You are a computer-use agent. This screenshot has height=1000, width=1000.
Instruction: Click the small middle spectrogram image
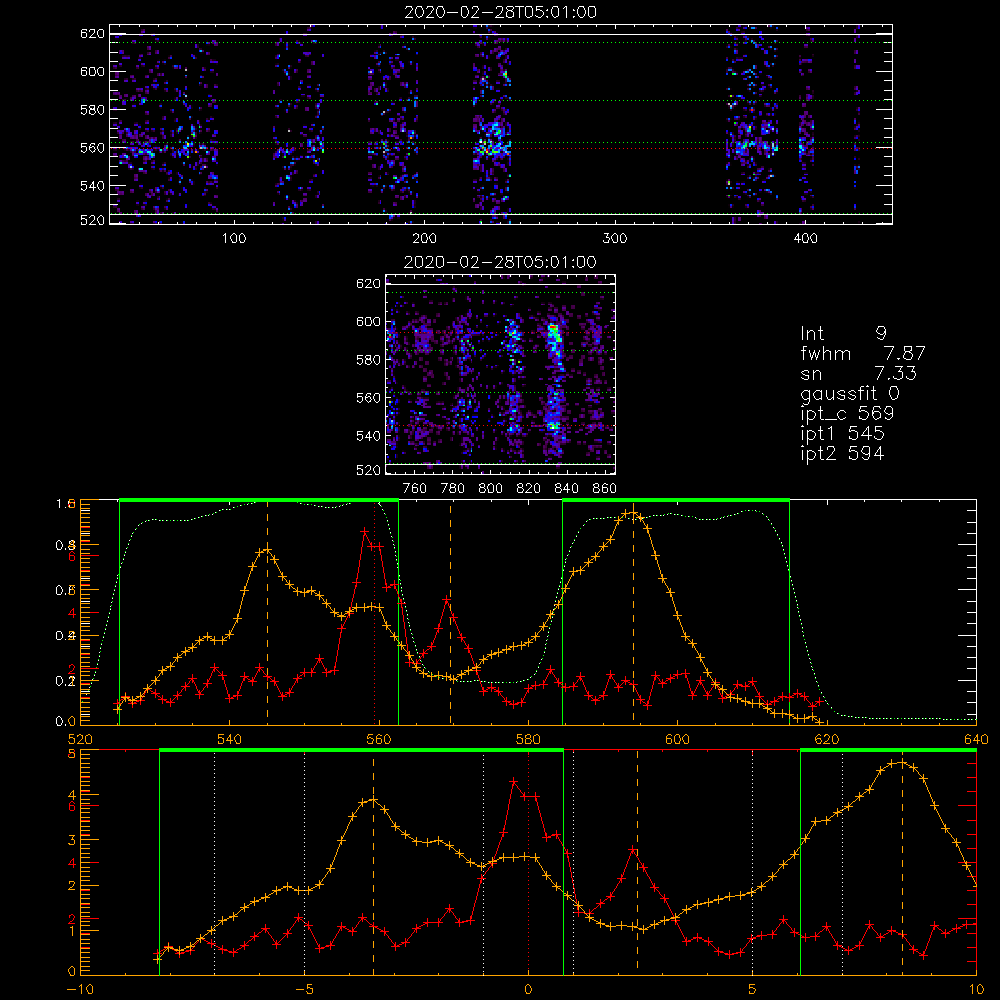coord(501,374)
